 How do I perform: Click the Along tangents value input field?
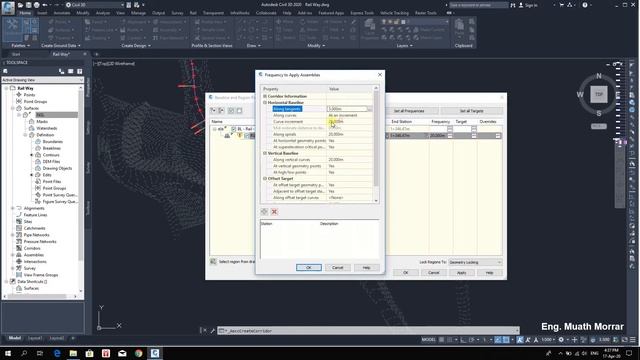[347, 109]
